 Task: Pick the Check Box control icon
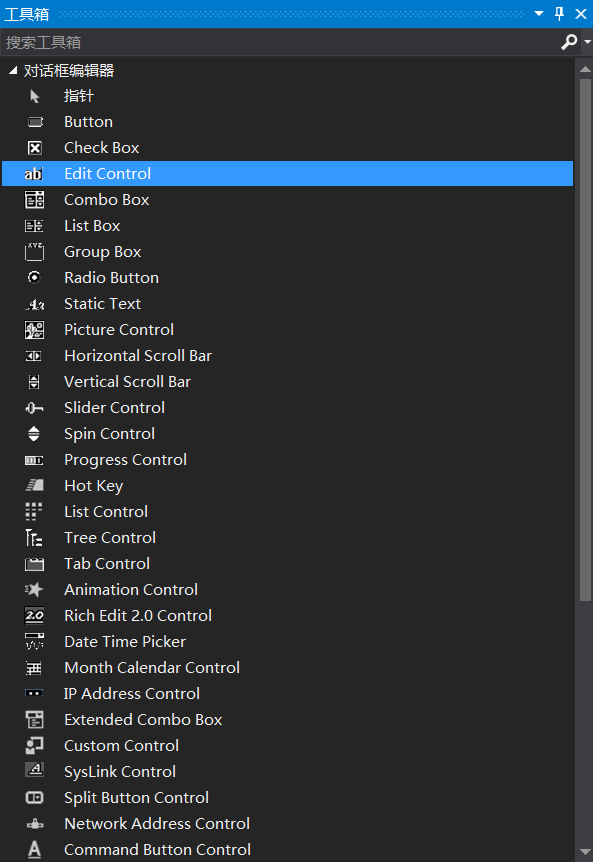pos(35,148)
